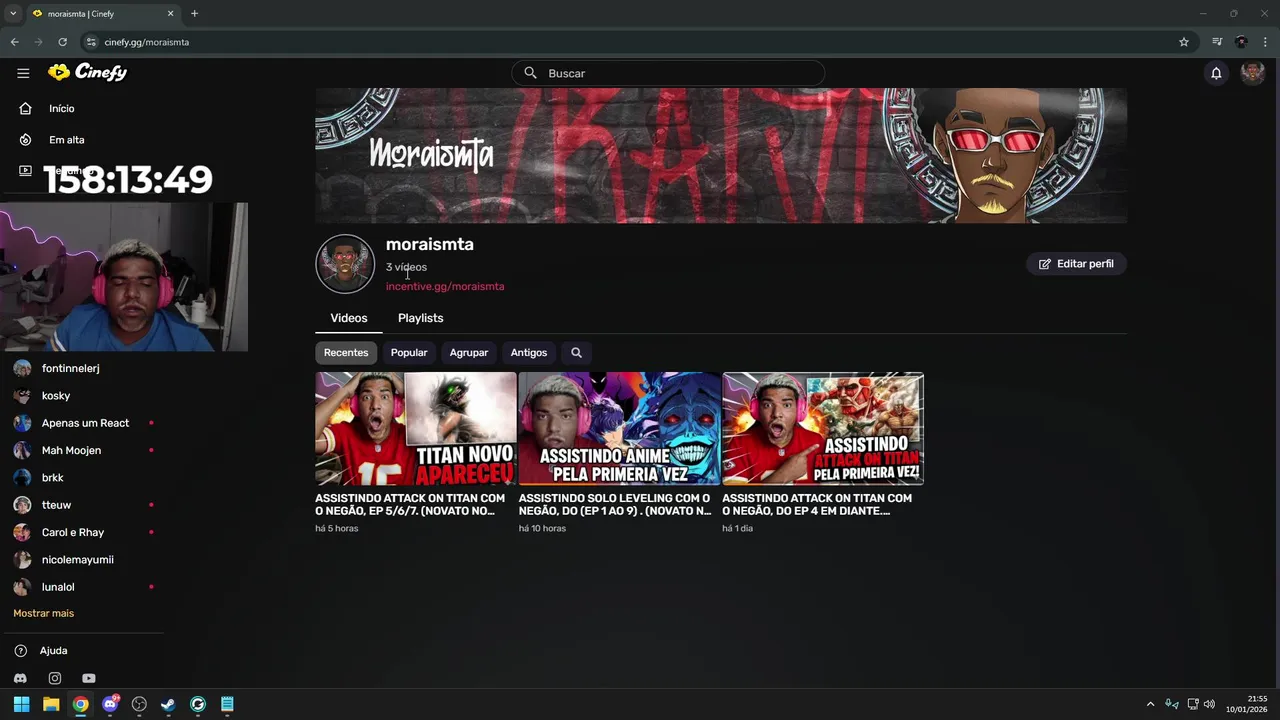The image size is (1280, 720).
Task: Open volume control in system tray
Action: pyautogui.click(x=1210, y=704)
